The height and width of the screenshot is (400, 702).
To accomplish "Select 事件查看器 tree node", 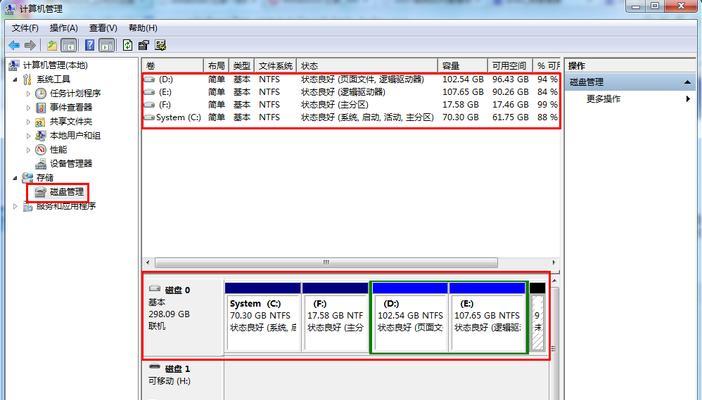I will tap(70, 107).
